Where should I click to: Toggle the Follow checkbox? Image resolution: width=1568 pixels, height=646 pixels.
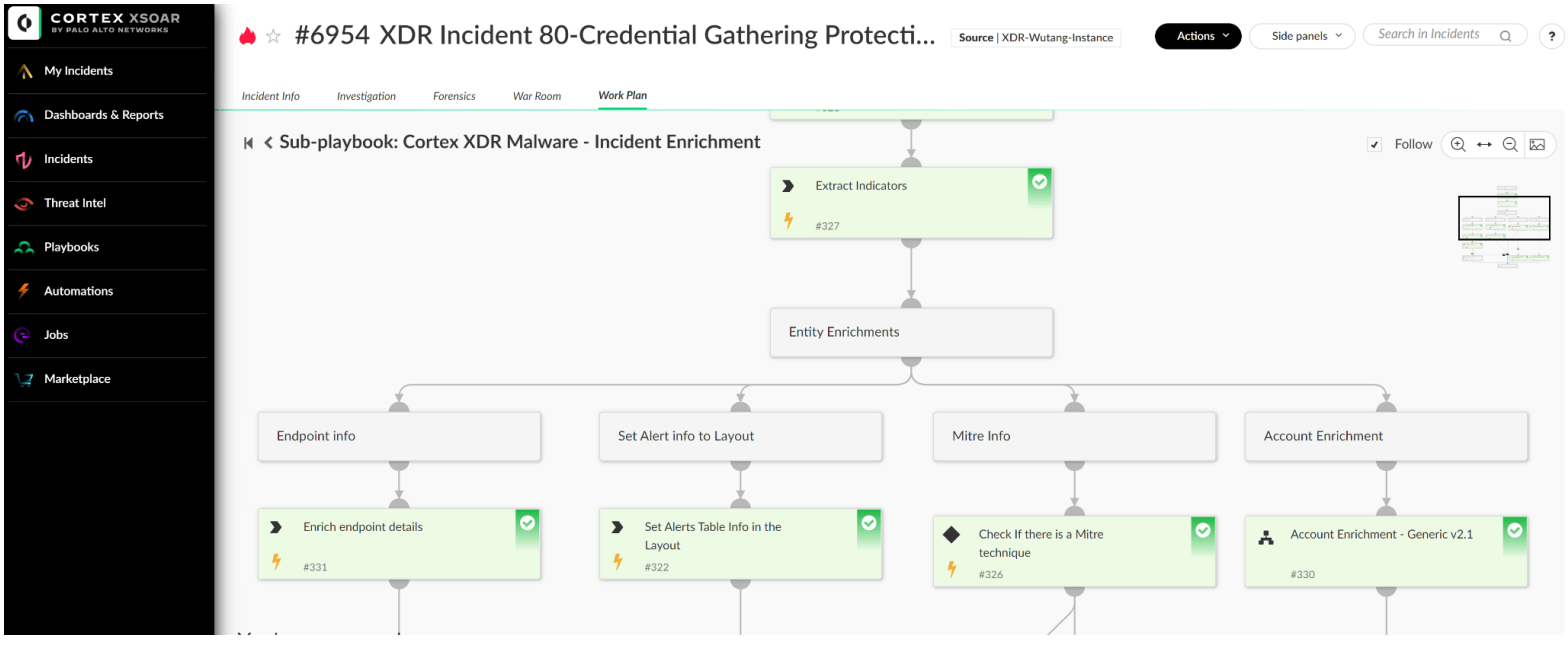pos(1375,144)
